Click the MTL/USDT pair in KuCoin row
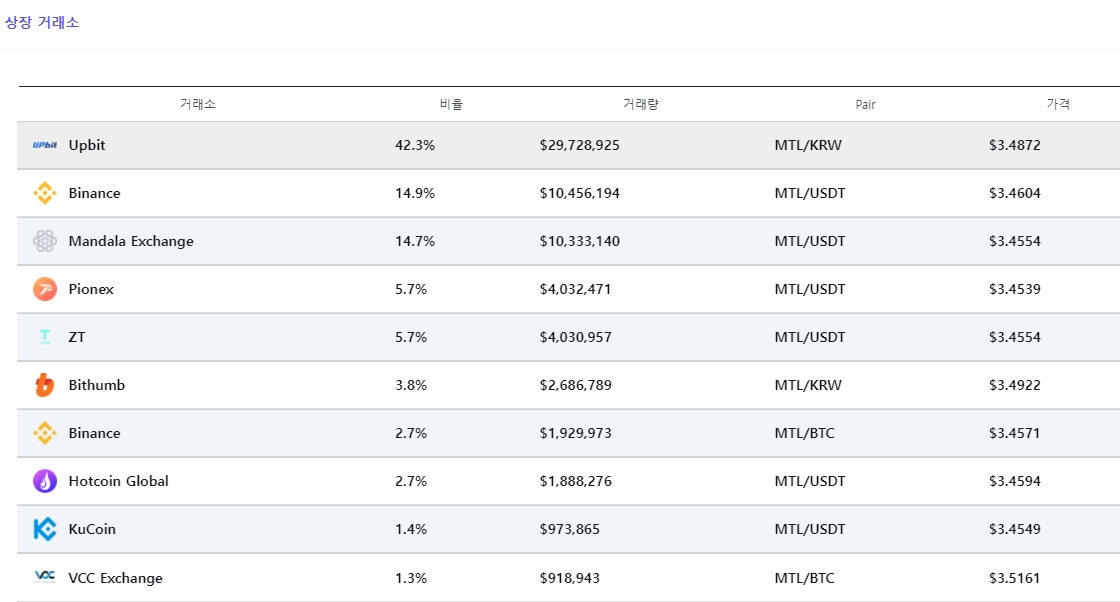The image size is (1120, 602). click(810, 528)
